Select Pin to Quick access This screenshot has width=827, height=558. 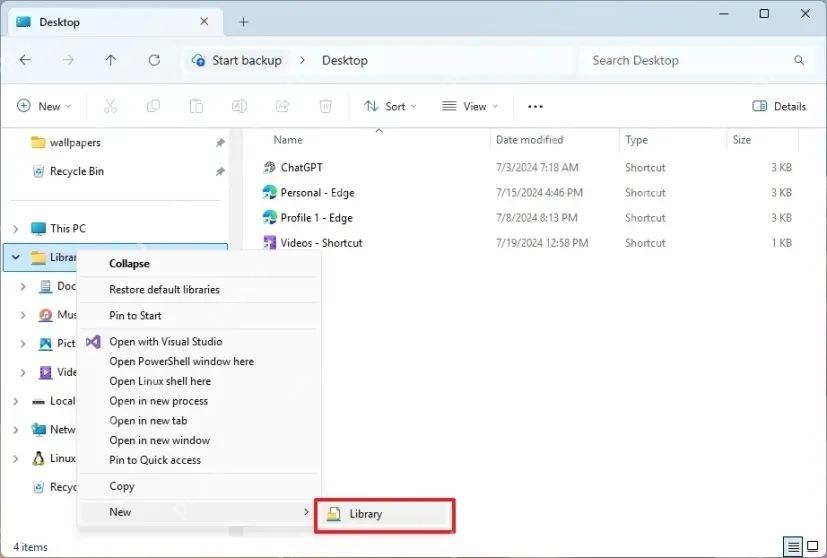click(199, 460)
